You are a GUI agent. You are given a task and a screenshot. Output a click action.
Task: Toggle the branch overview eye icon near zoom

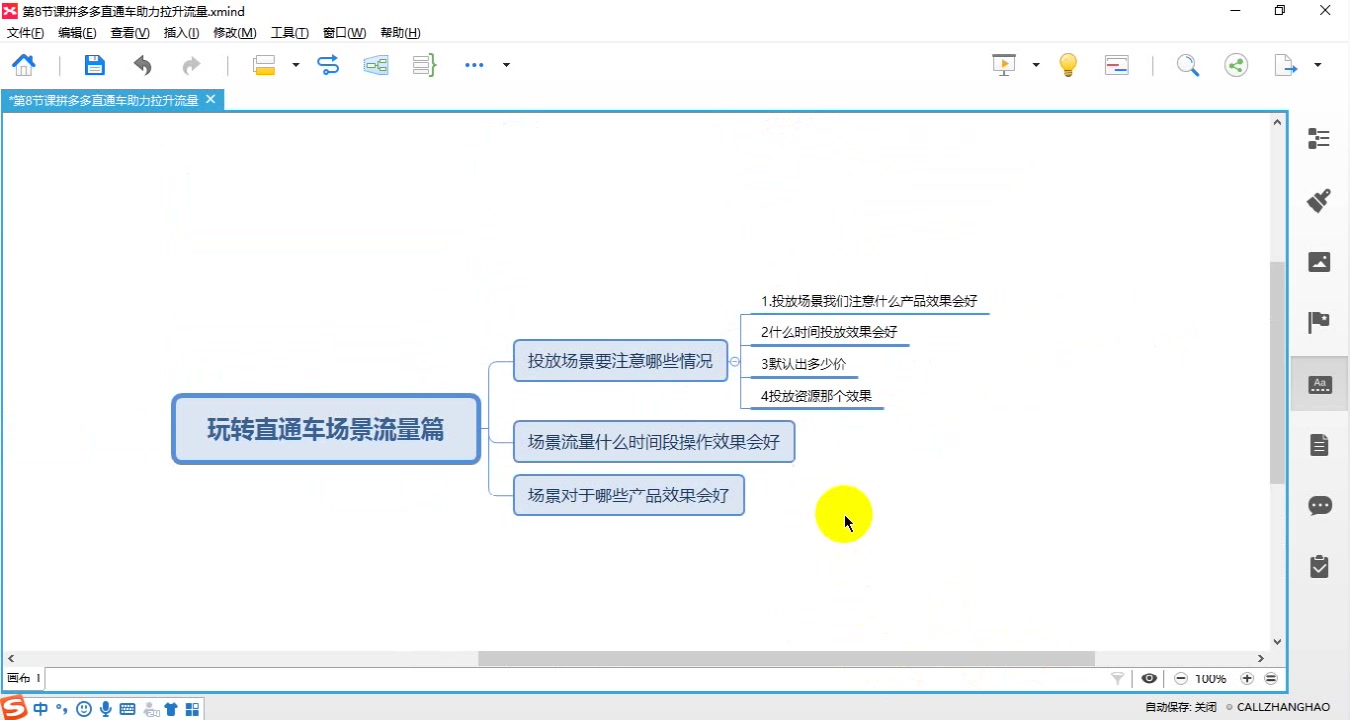pyautogui.click(x=1149, y=678)
